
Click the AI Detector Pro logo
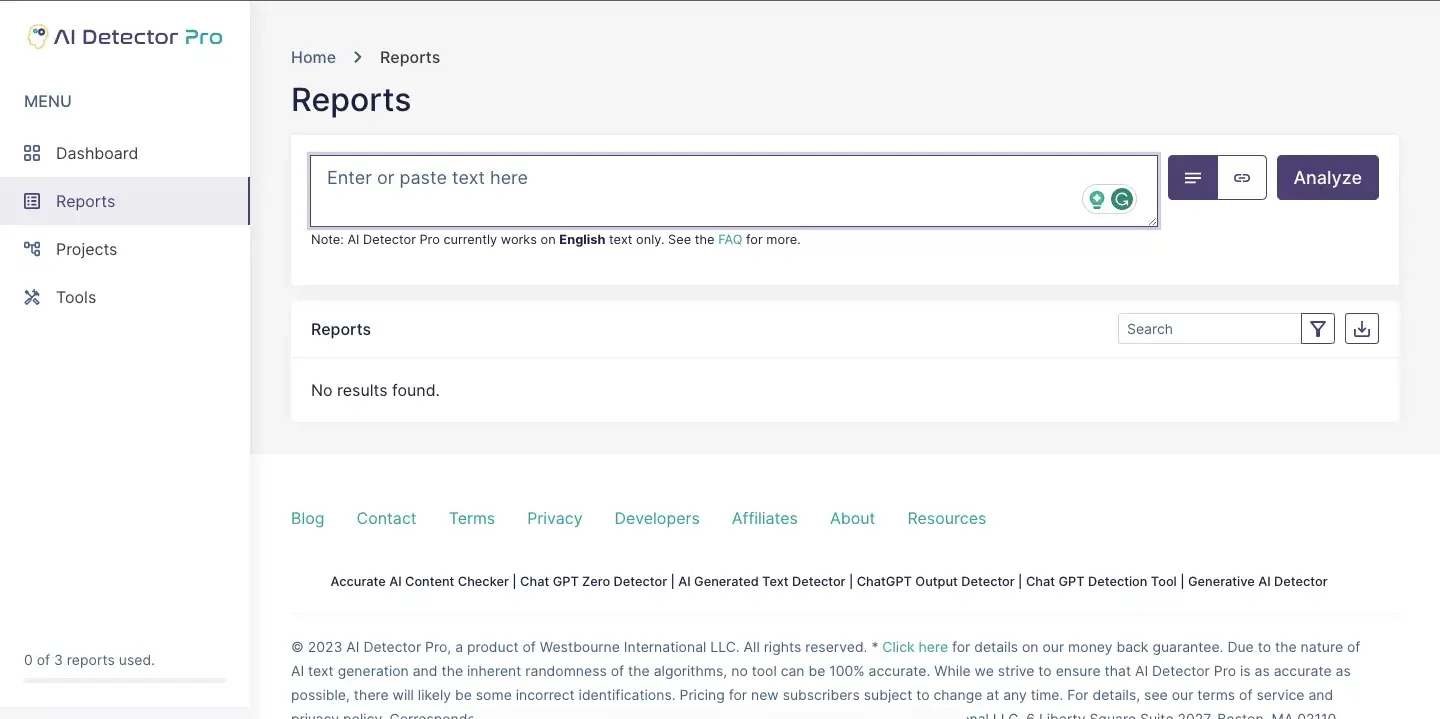(x=125, y=37)
